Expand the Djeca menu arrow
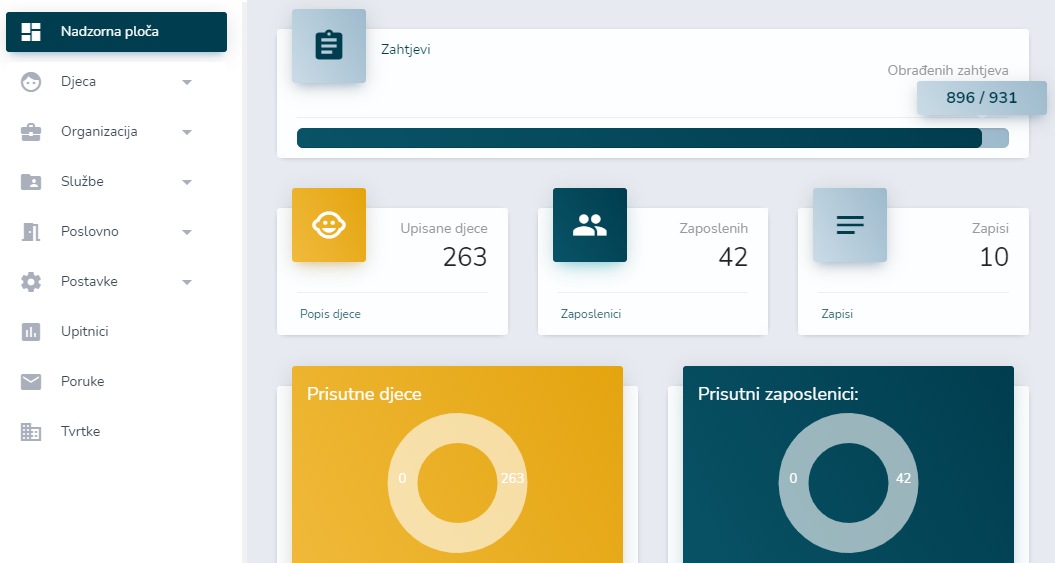Screen dimensions: 1055x563 187,82
